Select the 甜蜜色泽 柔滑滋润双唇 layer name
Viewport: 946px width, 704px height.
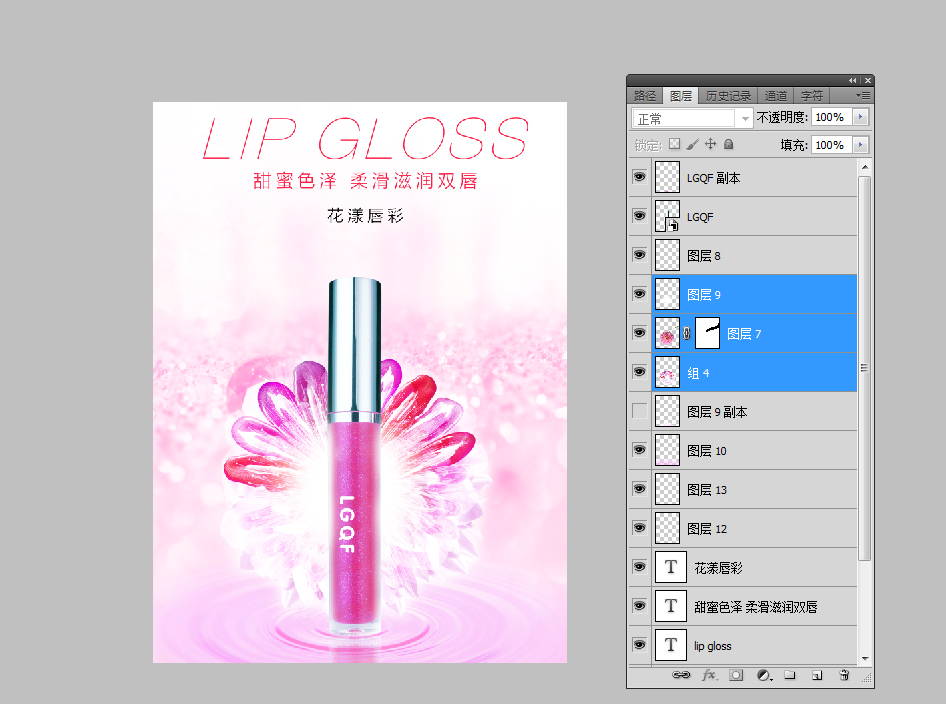pos(755,607)
